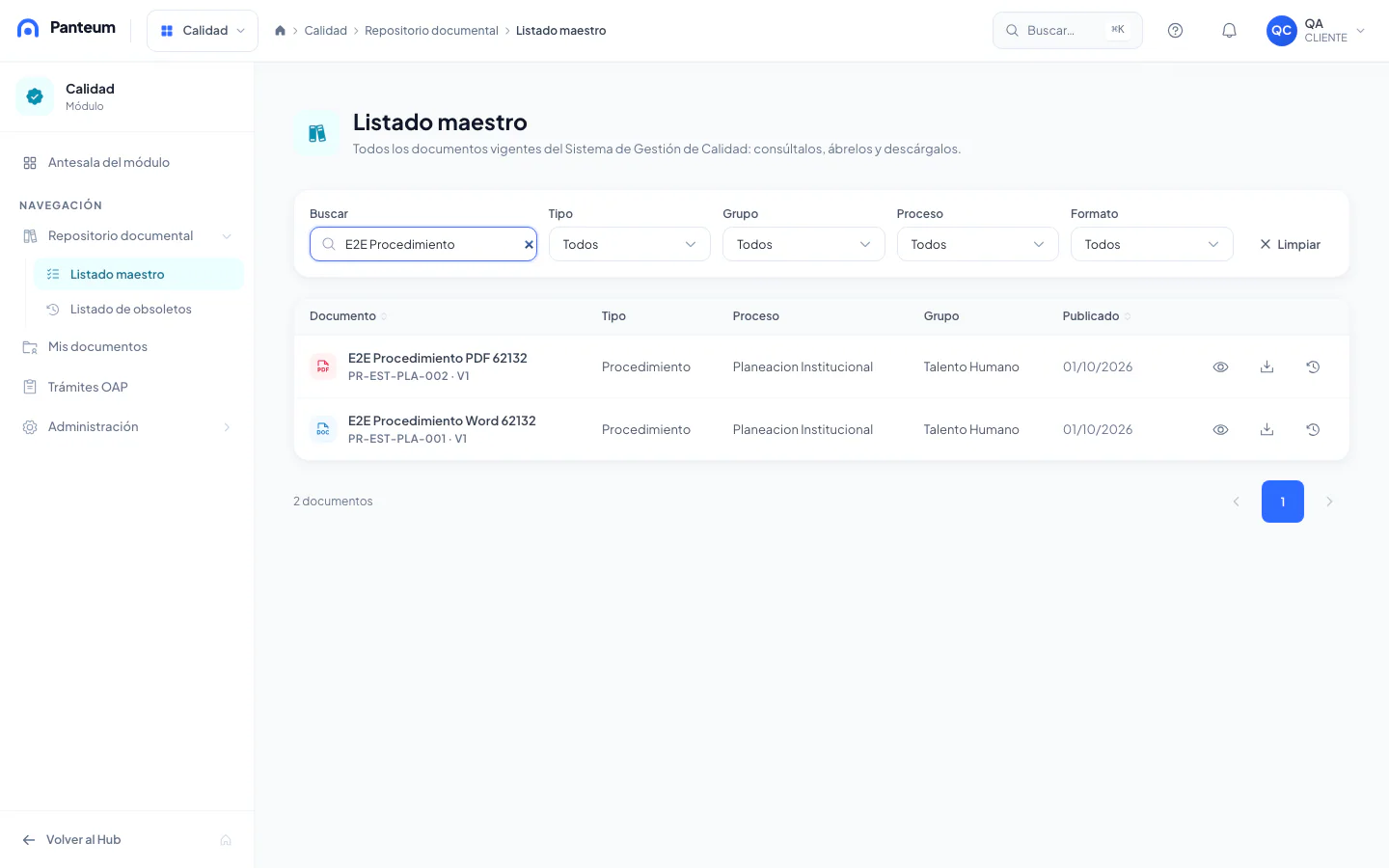Click the Listado maestro books icon

(x=317, y=133)
